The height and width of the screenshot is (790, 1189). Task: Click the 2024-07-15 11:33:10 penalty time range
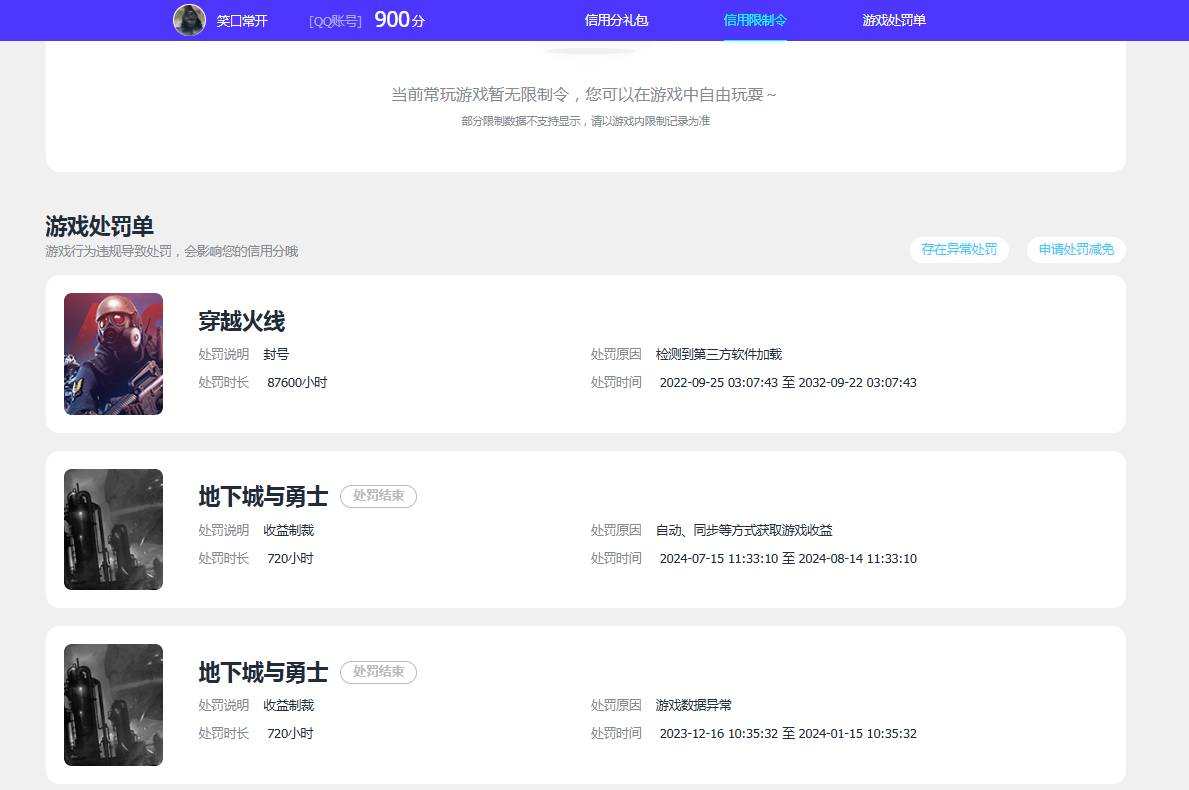point(788,559)
